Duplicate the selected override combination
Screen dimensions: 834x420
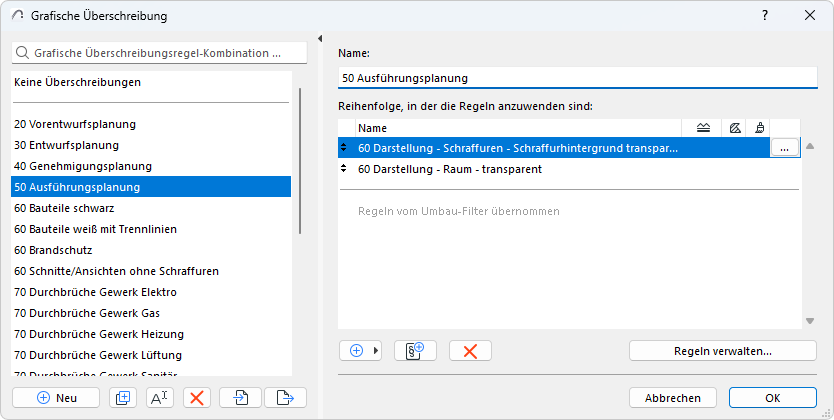click(x=123, y=397)
